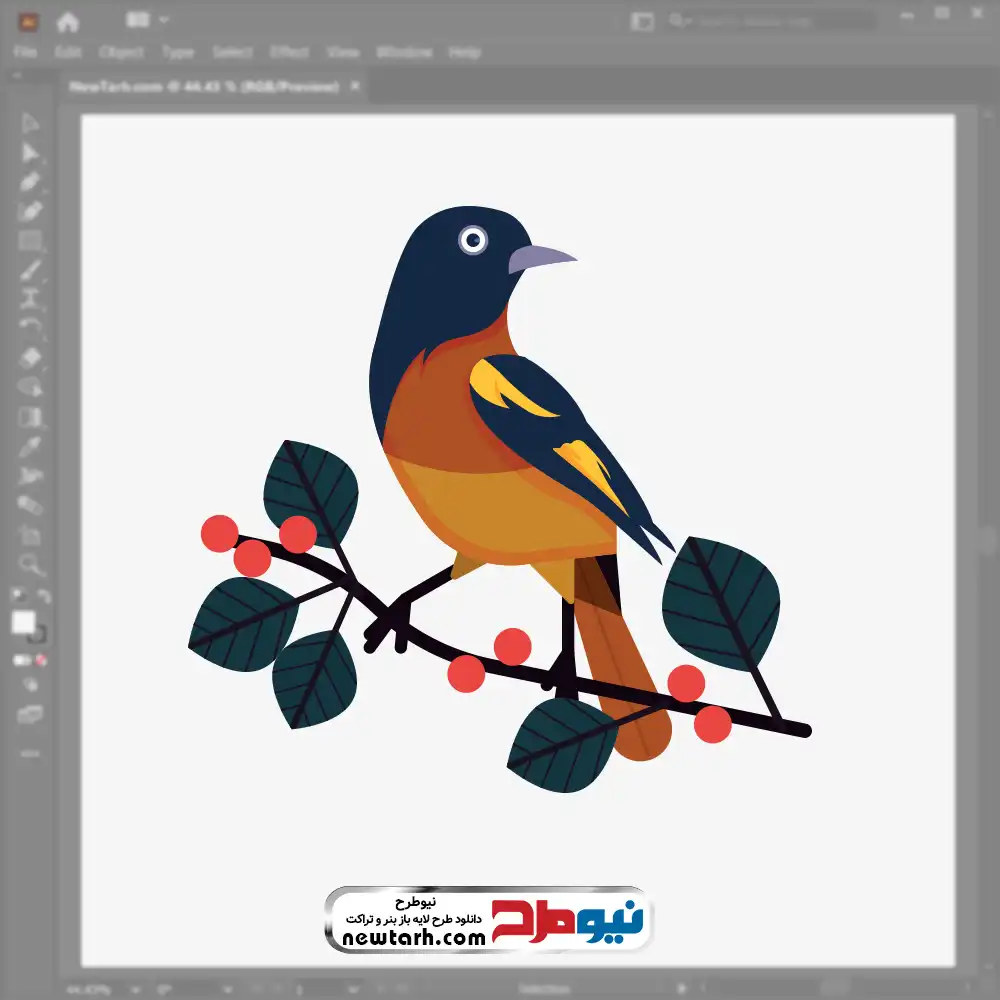Click the white Fill color swatch

pos(23,623)
